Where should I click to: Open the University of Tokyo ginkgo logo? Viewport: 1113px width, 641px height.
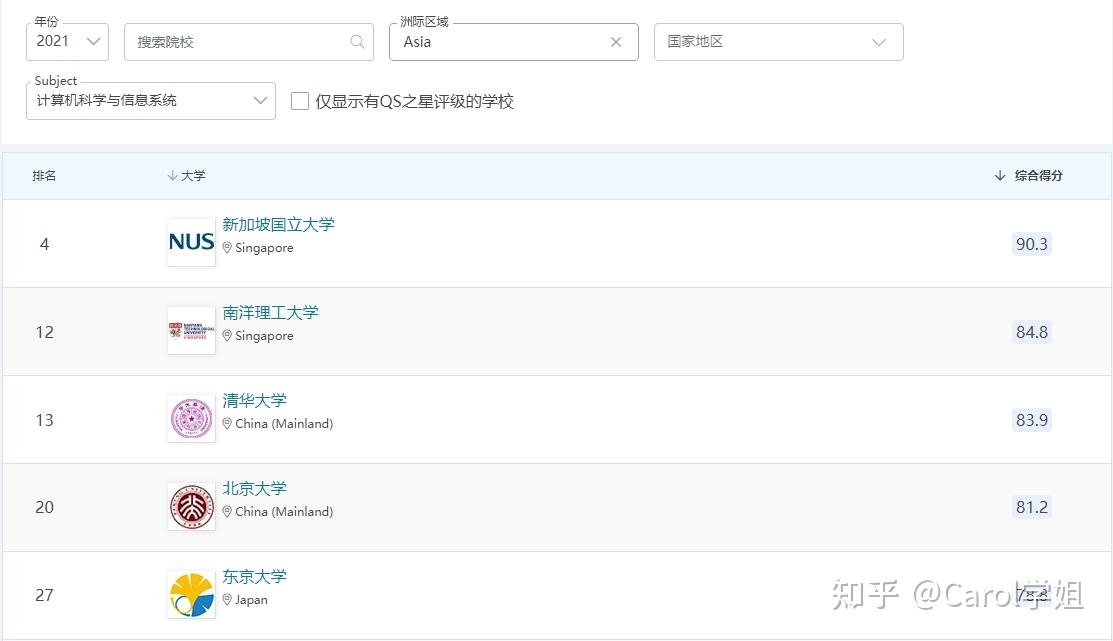(x=192, y=594)
